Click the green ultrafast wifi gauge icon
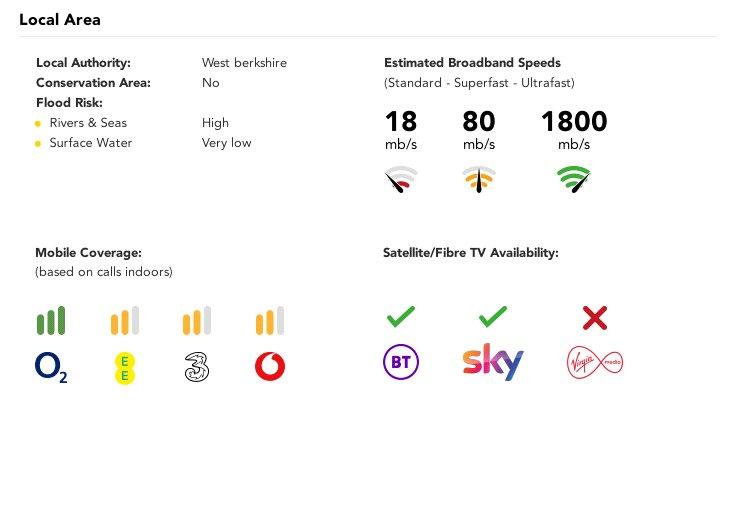Screen dimensions: 746x505 [574, 179]
